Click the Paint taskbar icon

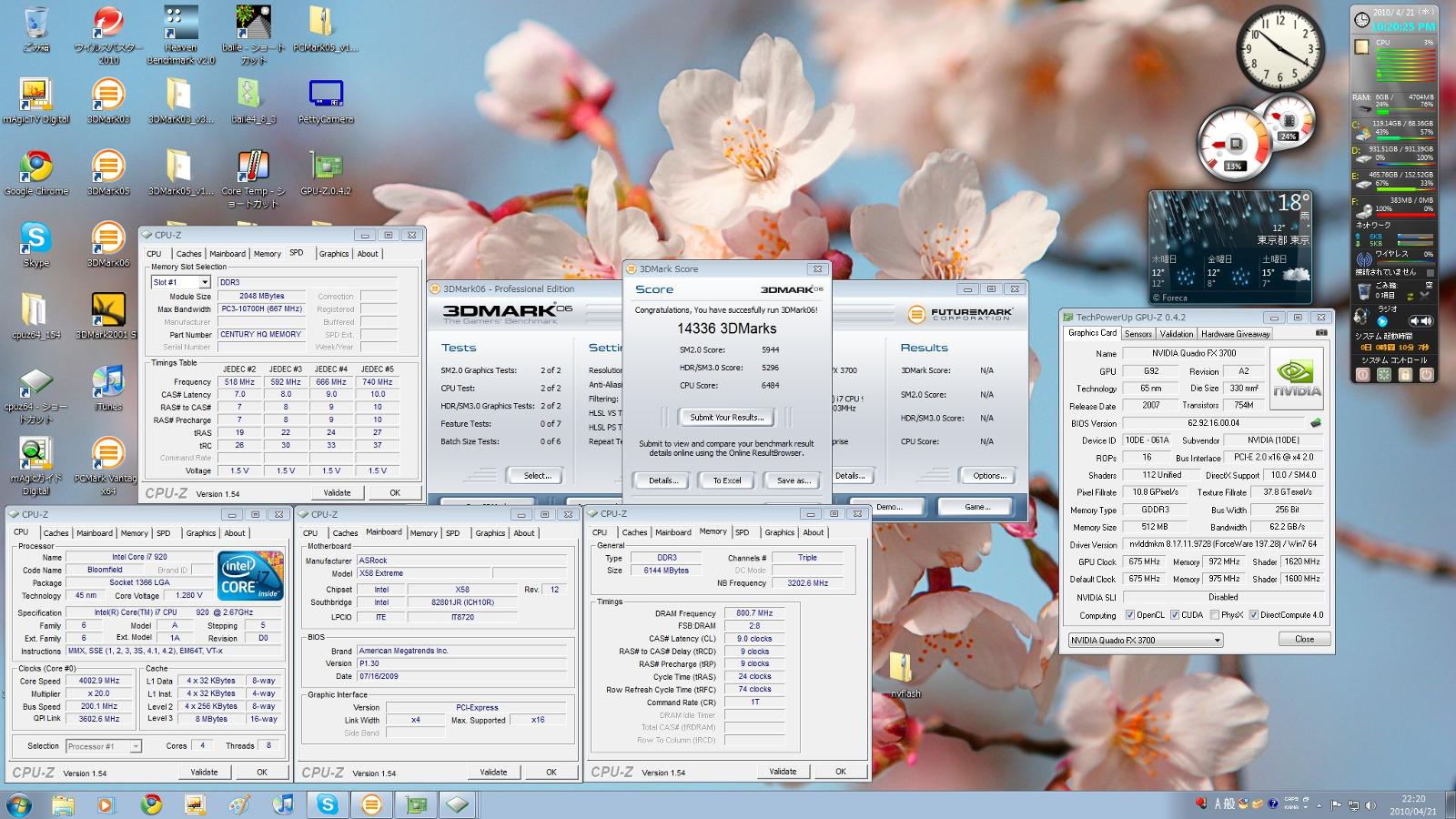(x=239, y=804)
